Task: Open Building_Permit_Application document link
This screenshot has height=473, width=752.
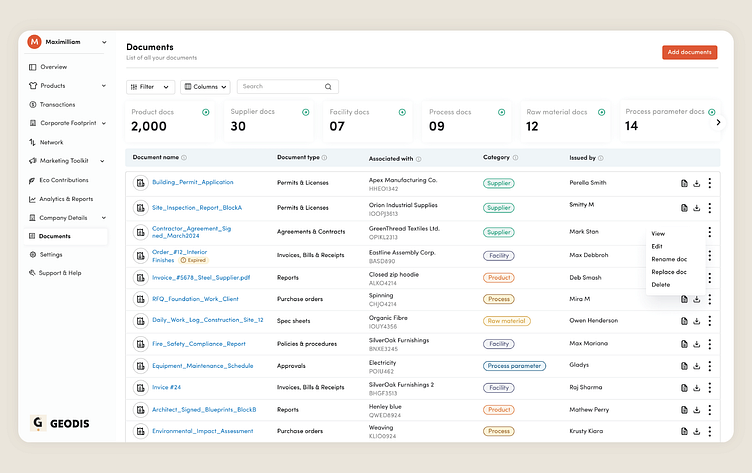Action: point(193,182)
